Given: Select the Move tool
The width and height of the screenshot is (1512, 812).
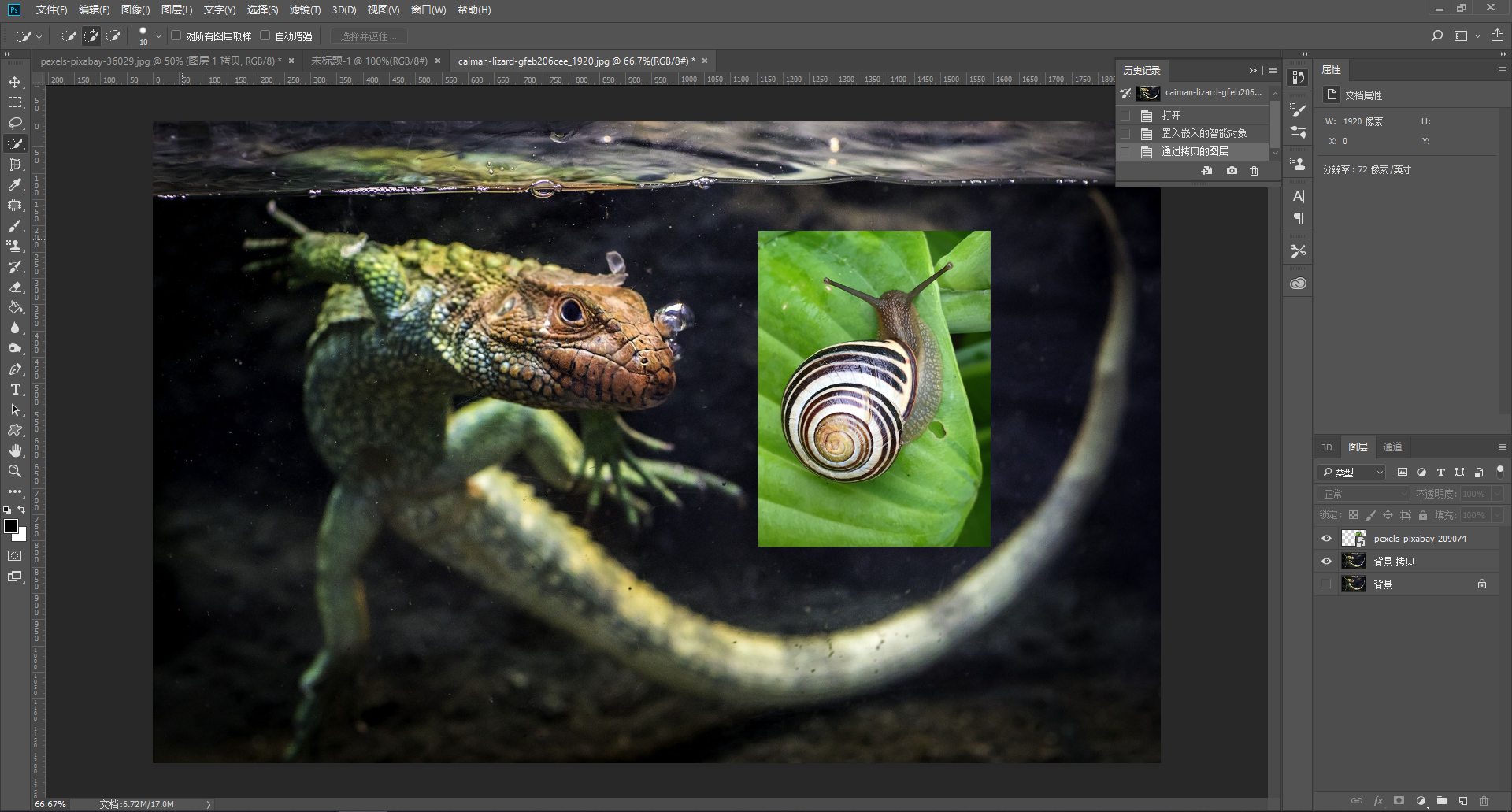Looking at the screenshot, I should (x=15, y=82).
